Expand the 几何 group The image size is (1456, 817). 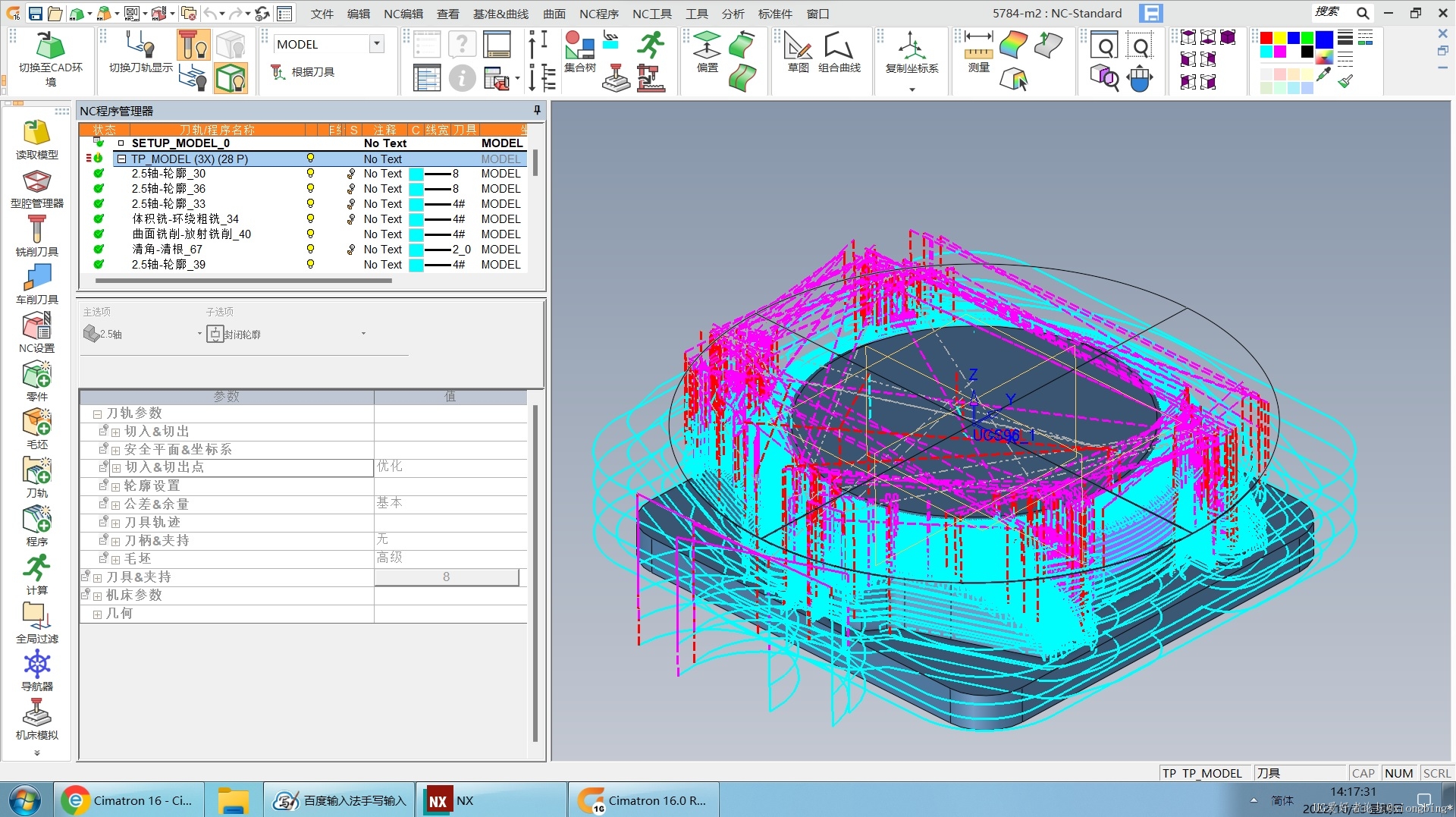click(x=97, y=614)
